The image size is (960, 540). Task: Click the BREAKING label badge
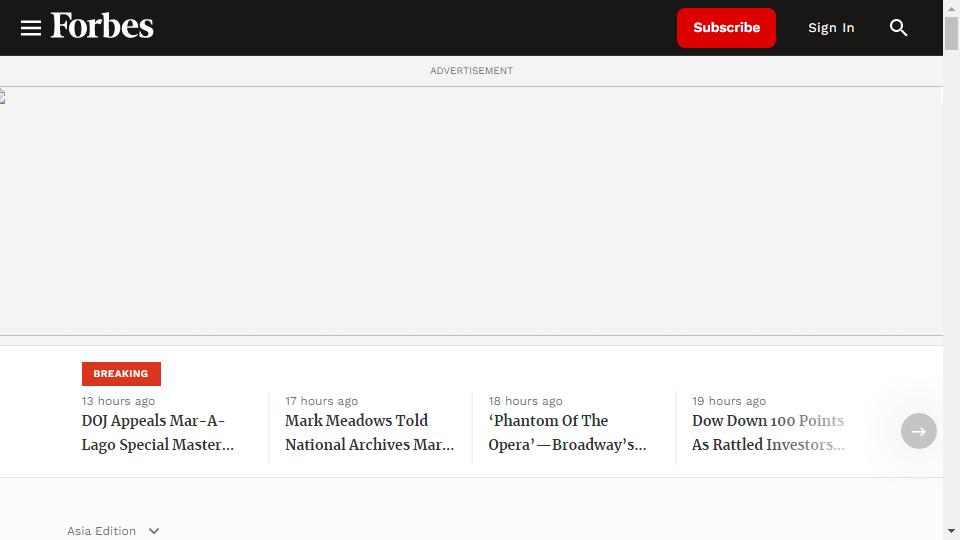pos(121,373)
